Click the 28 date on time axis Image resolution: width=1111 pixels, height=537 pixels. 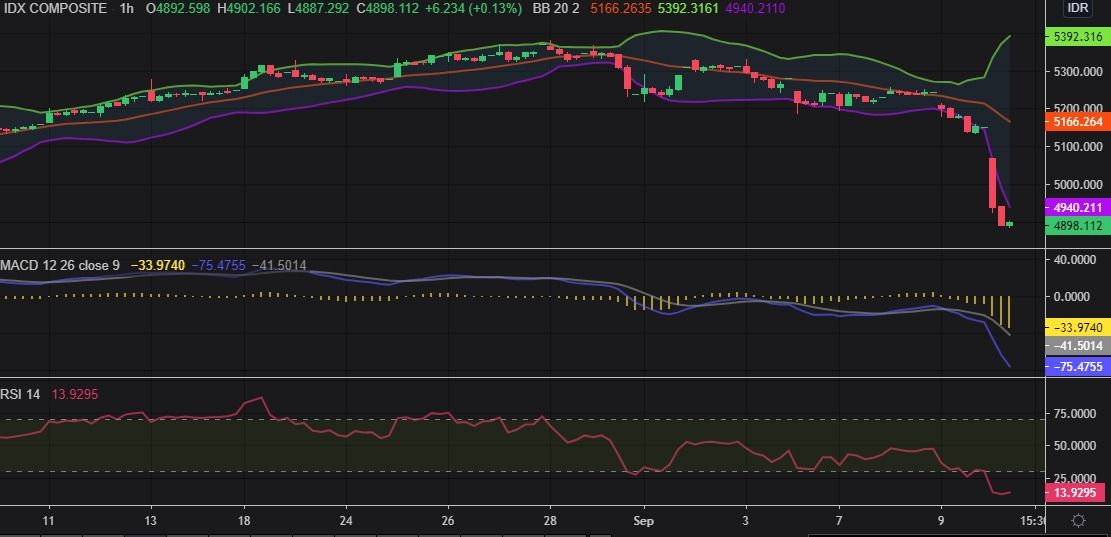pyautogui.click(x=549, y=521)
